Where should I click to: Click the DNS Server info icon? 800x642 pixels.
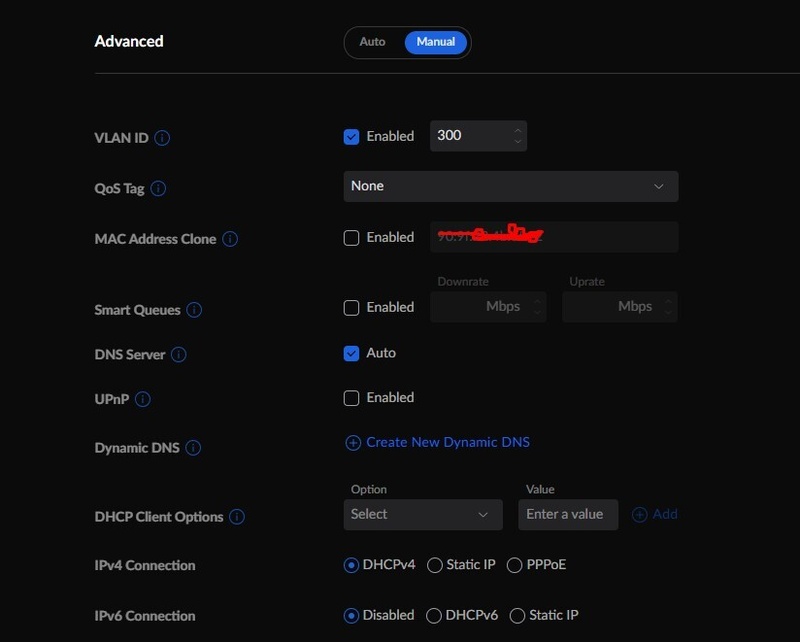pos(179,354)
